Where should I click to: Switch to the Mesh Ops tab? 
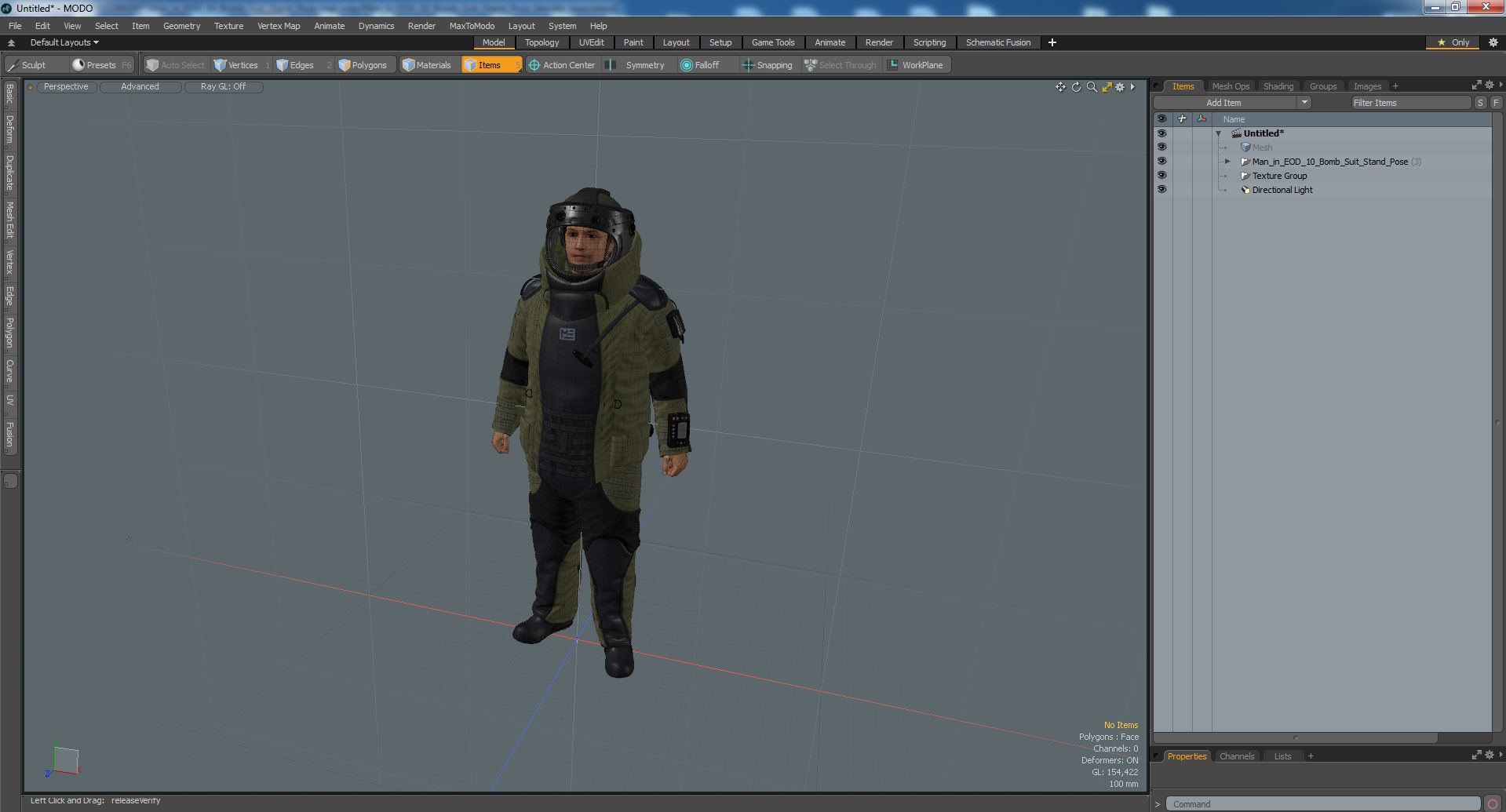[x=1231, y=86]
